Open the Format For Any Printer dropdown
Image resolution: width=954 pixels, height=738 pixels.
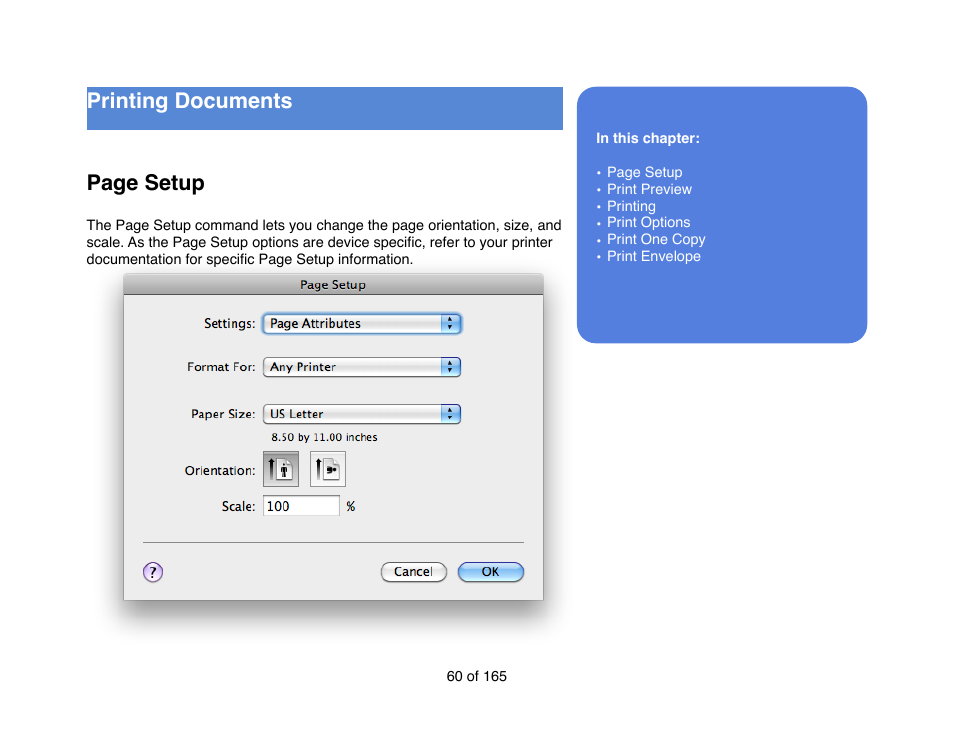point(362,367)
